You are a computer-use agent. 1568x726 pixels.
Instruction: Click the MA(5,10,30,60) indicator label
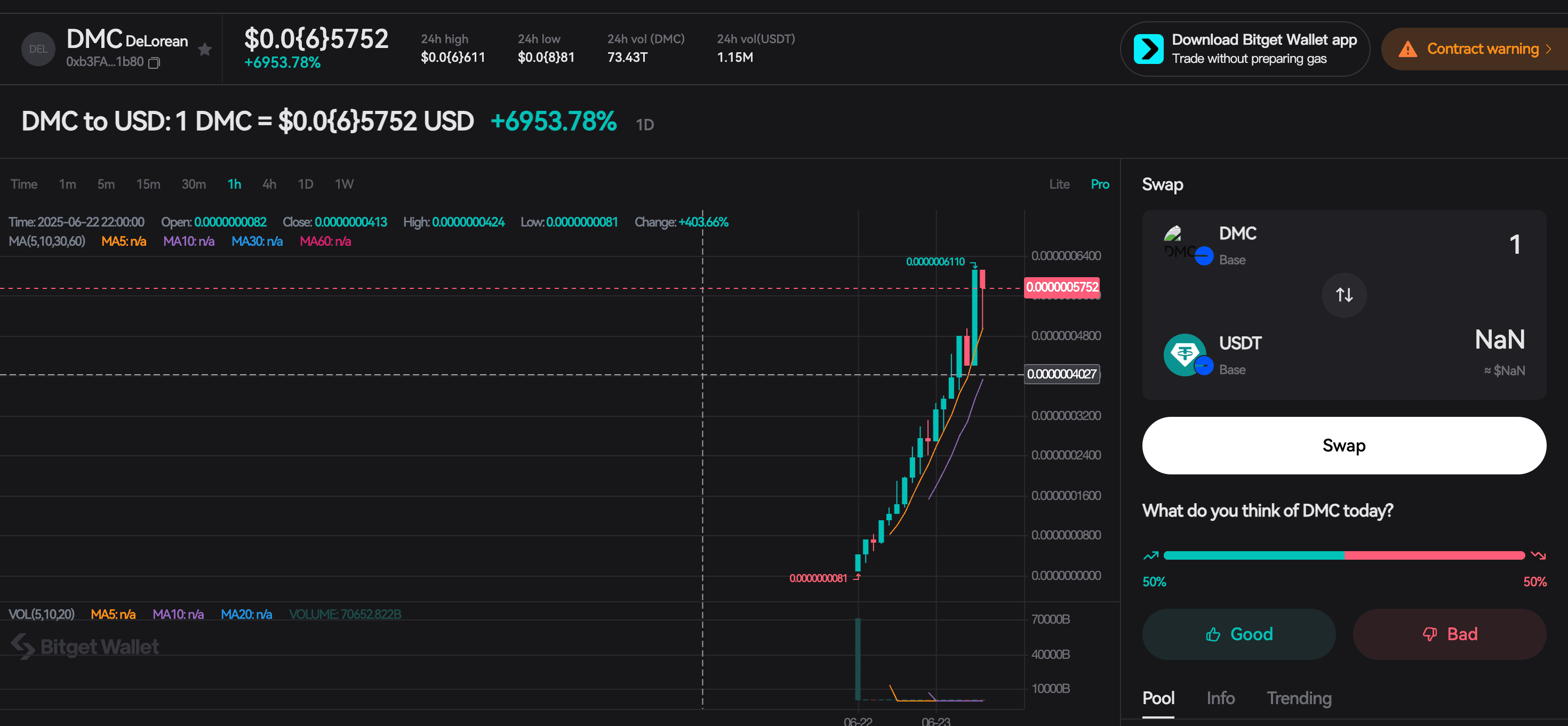click(x=47, y=241)
